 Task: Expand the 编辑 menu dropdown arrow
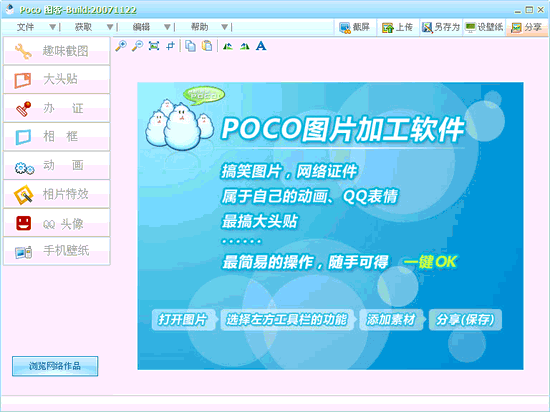point(168,27)
